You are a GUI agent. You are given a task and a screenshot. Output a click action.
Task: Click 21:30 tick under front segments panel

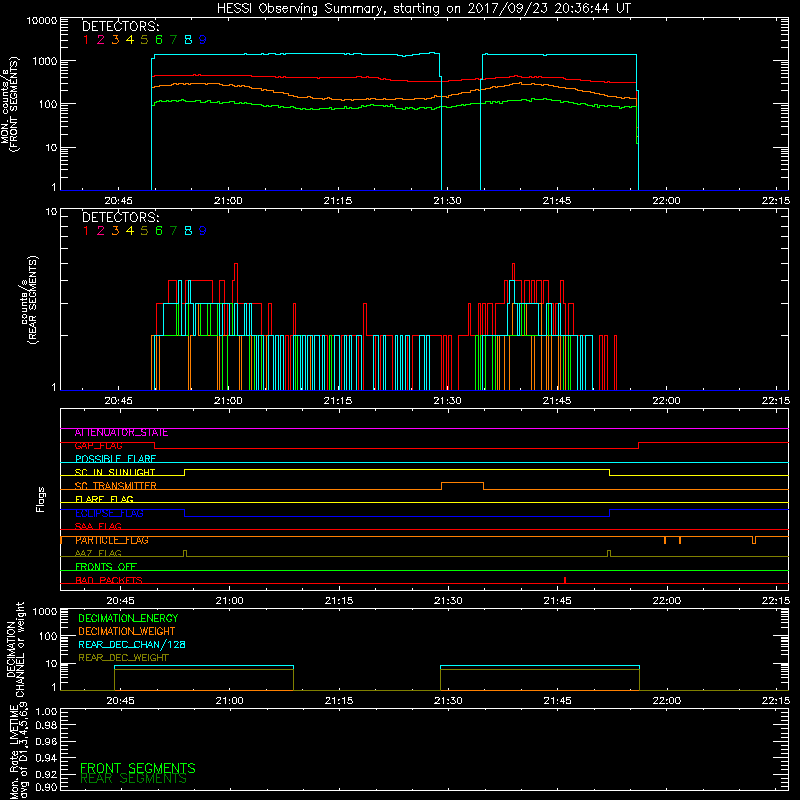tap(447, 201)
